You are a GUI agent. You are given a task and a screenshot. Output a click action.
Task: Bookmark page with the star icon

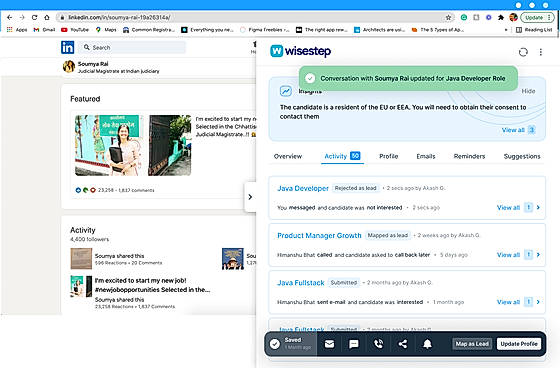point(448,17)
